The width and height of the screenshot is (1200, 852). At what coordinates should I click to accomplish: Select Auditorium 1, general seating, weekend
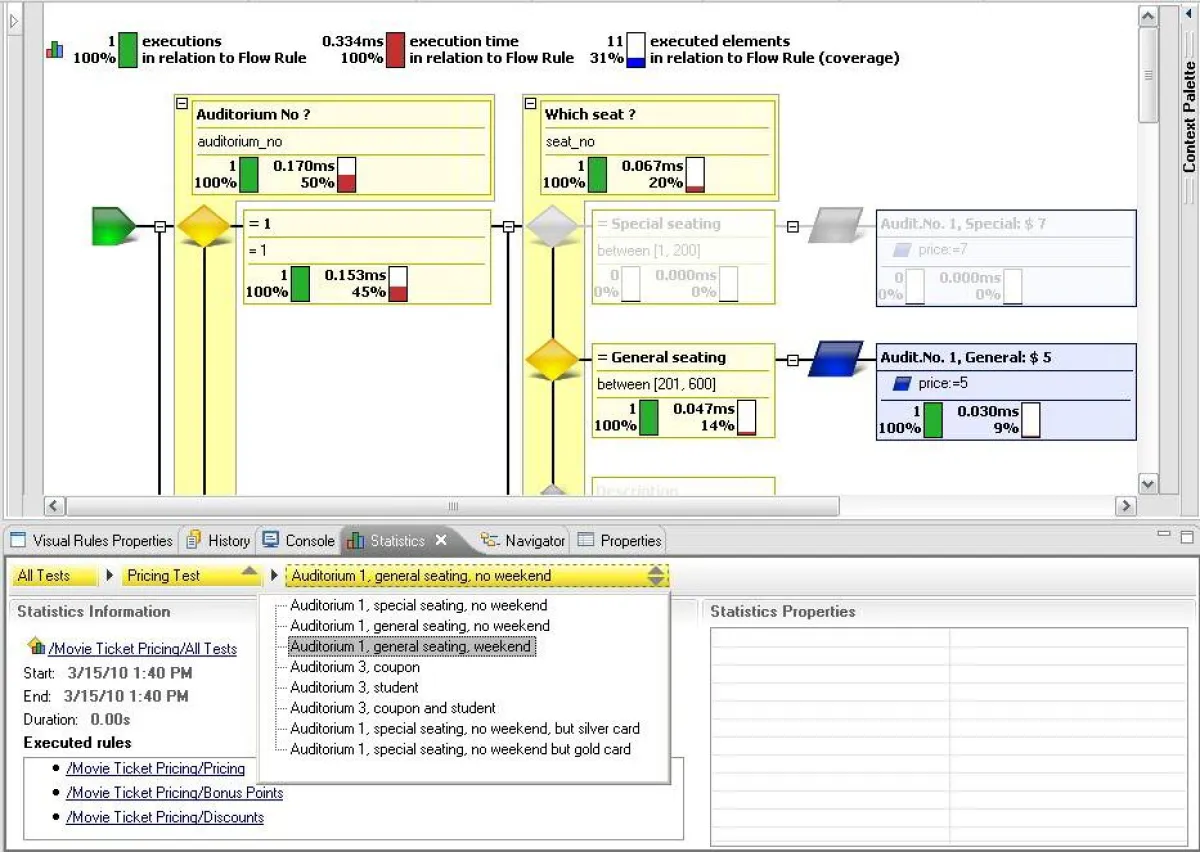tap(410, 647)
